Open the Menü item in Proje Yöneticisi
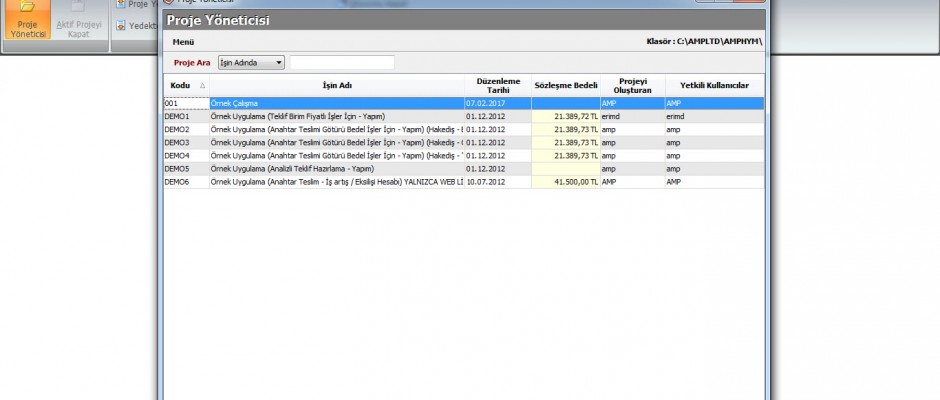This screenshot has height=400, width=940. point(183,42)
